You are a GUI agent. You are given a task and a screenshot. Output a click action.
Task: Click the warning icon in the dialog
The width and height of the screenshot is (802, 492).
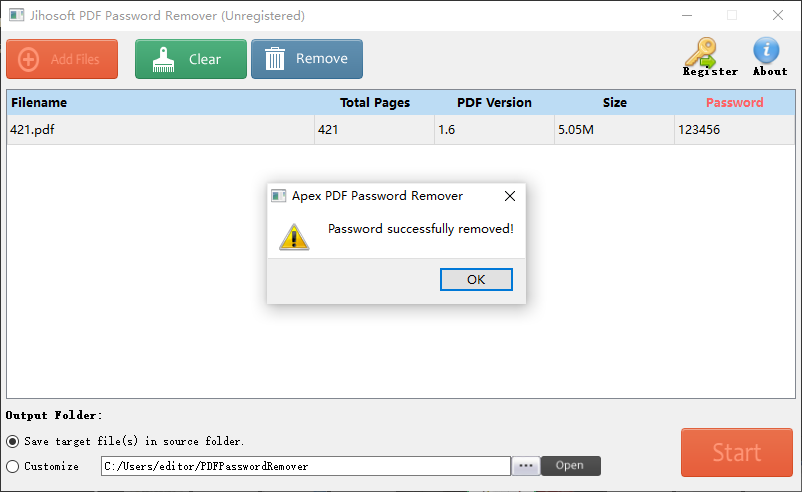coord(293,236)
